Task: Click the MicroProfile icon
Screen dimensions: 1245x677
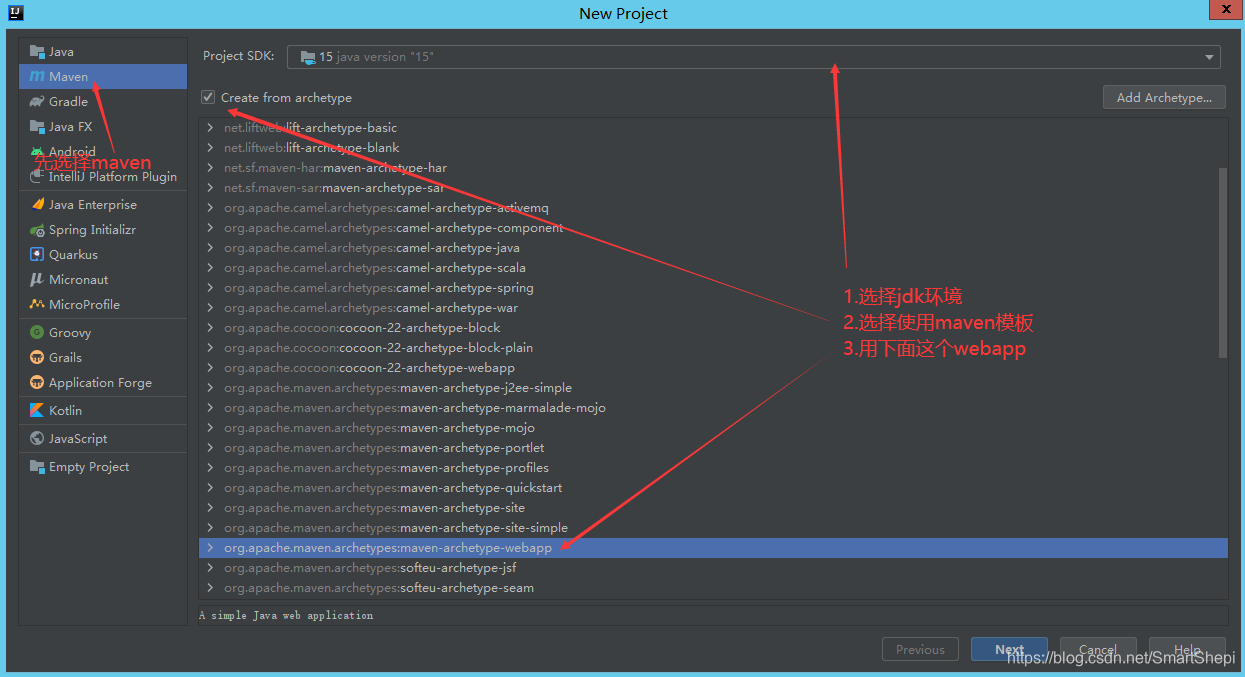Action: (x=37, y=304)
